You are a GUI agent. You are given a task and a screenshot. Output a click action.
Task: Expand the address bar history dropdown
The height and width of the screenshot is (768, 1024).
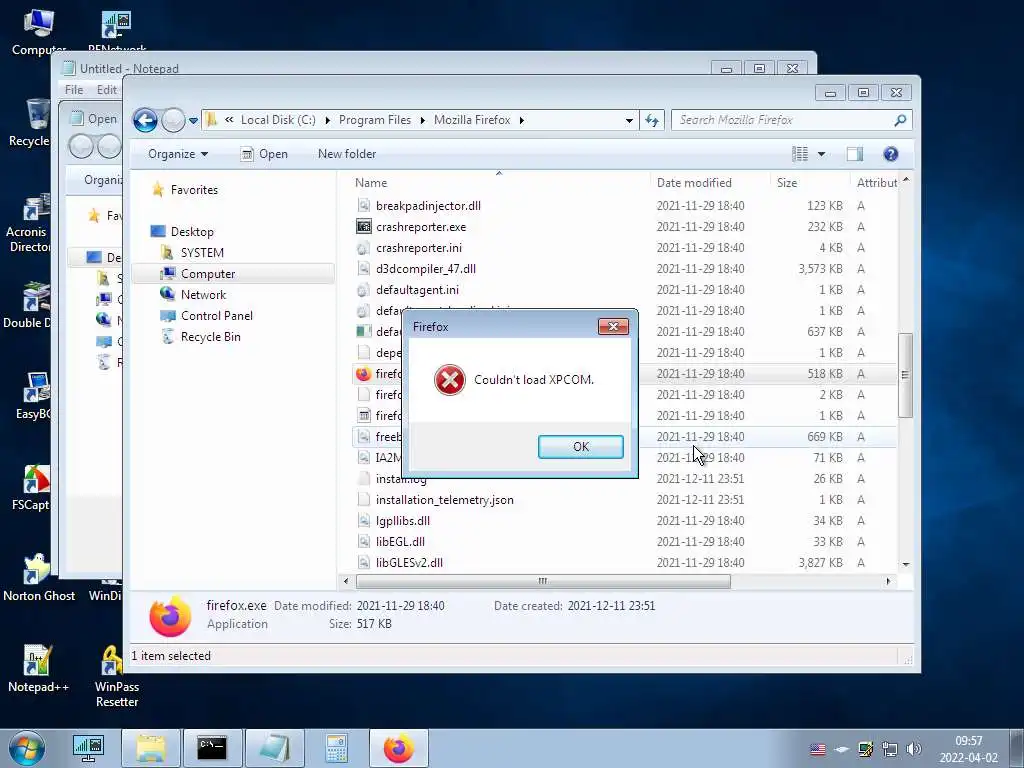click(629, 120)
